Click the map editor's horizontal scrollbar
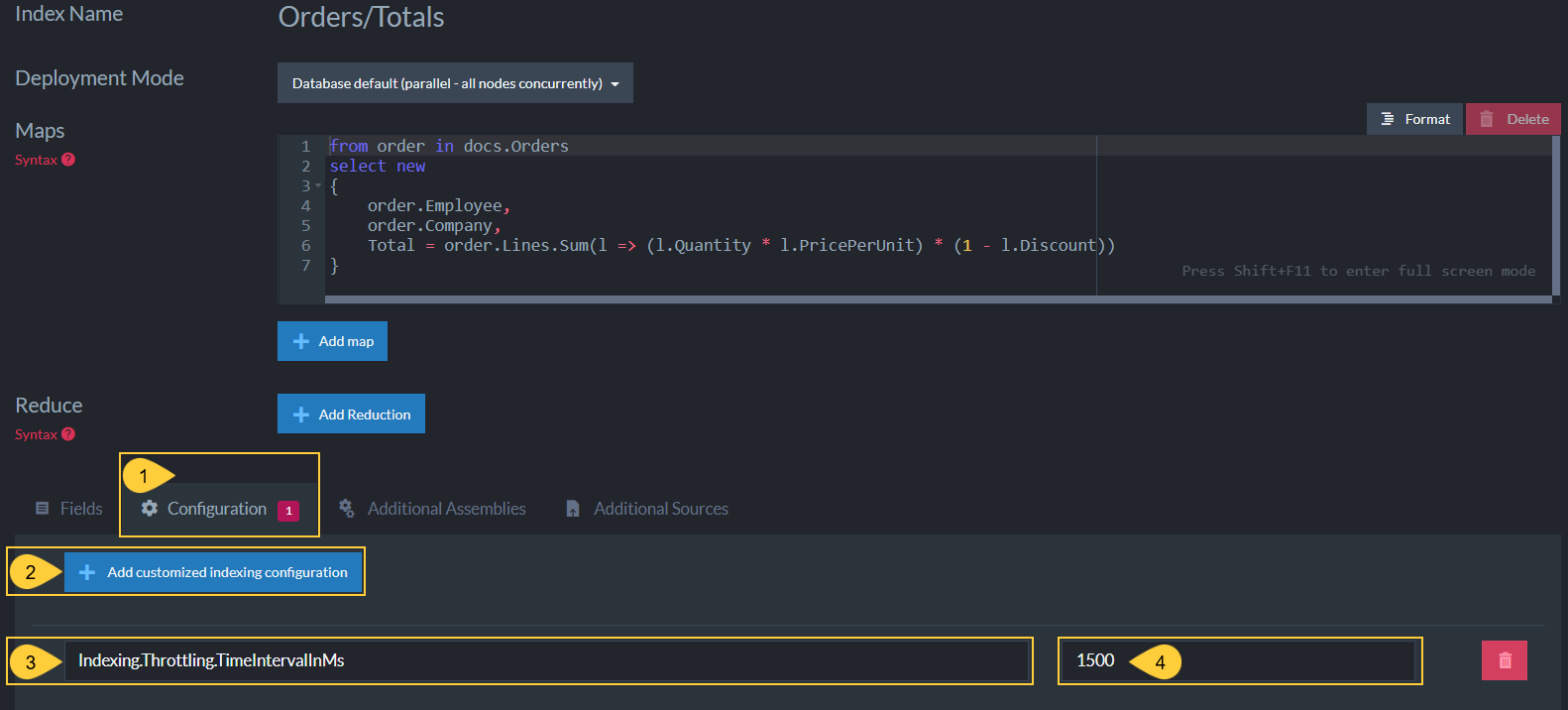Screen dimensions: 1568x710 (x=938, y=299)
